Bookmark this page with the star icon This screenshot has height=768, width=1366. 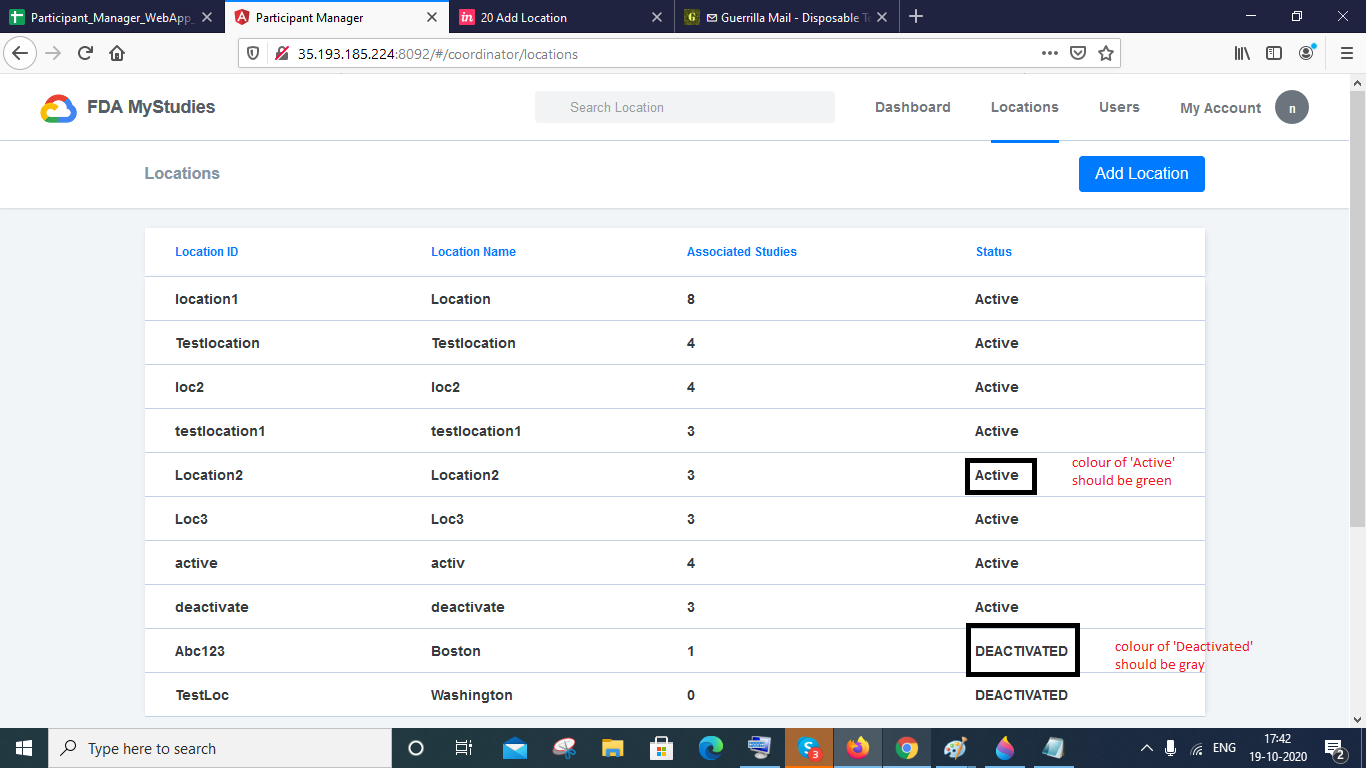[1106, 53]
